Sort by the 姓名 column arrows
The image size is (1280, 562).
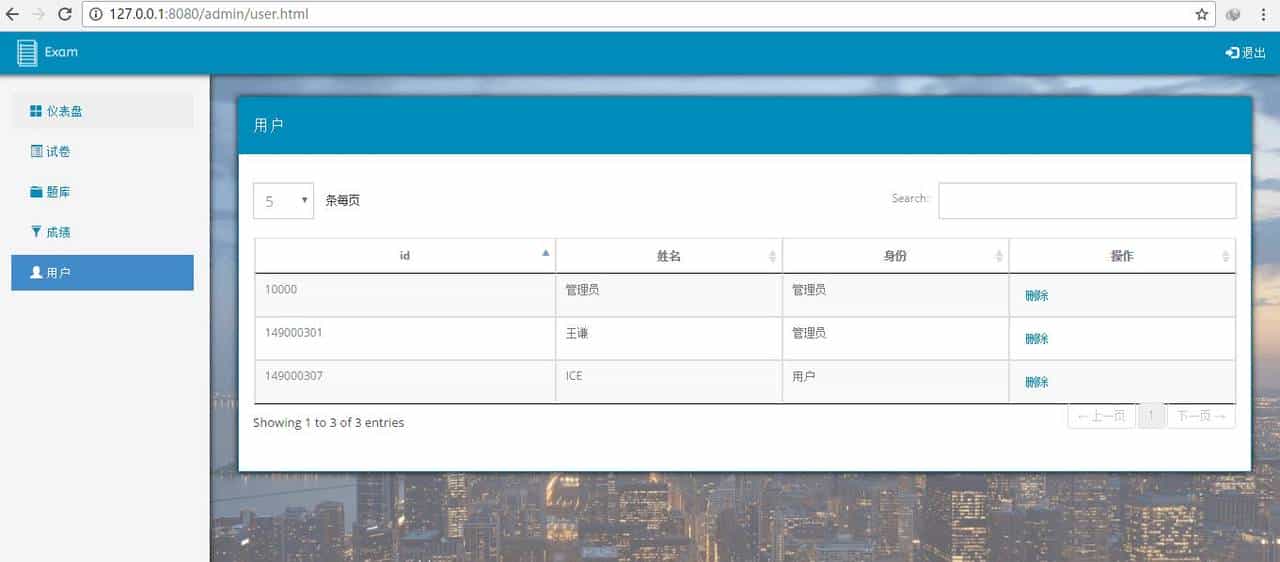[772, 257]
